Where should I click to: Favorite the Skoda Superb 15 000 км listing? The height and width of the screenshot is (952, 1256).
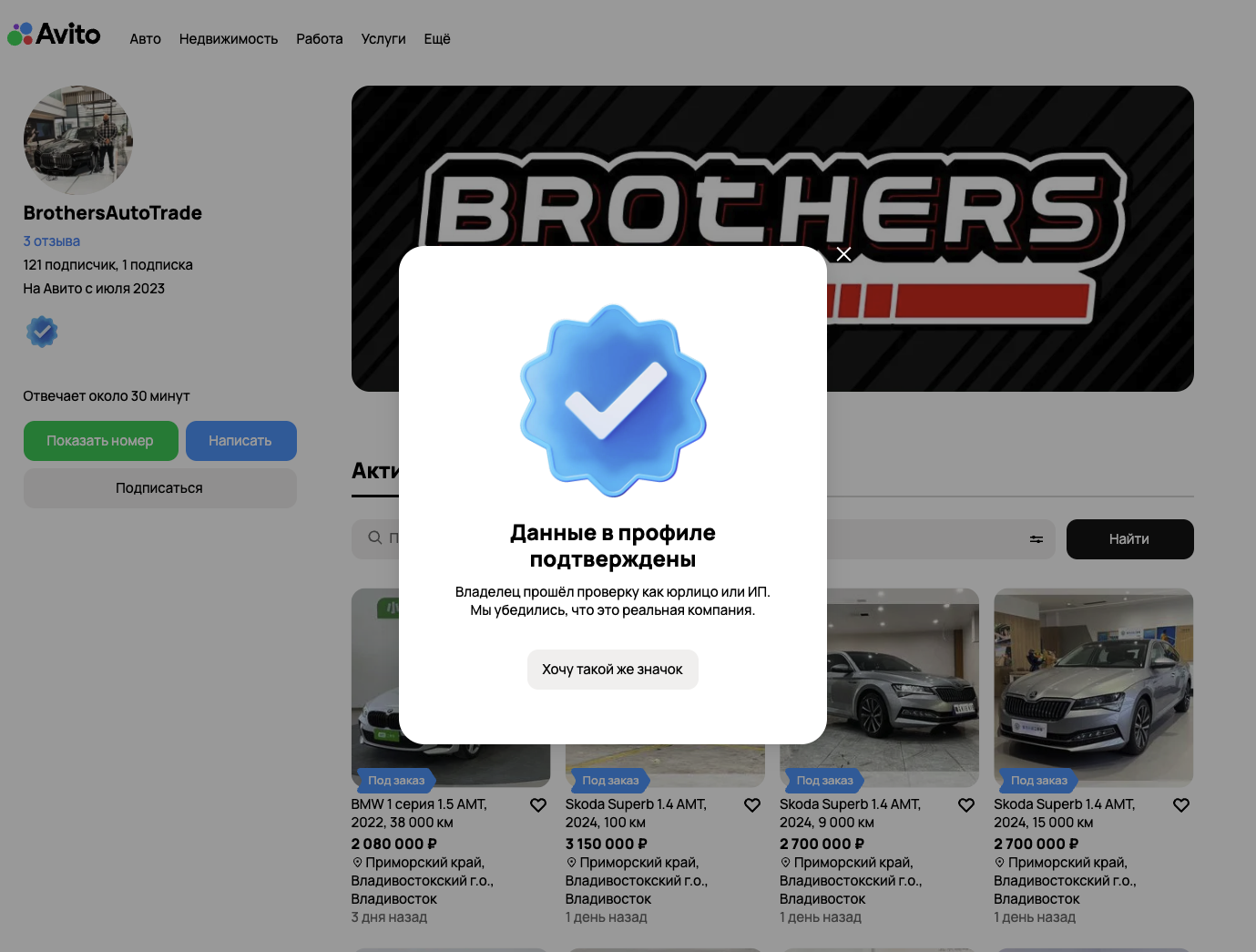click(x=1181, y=805)
